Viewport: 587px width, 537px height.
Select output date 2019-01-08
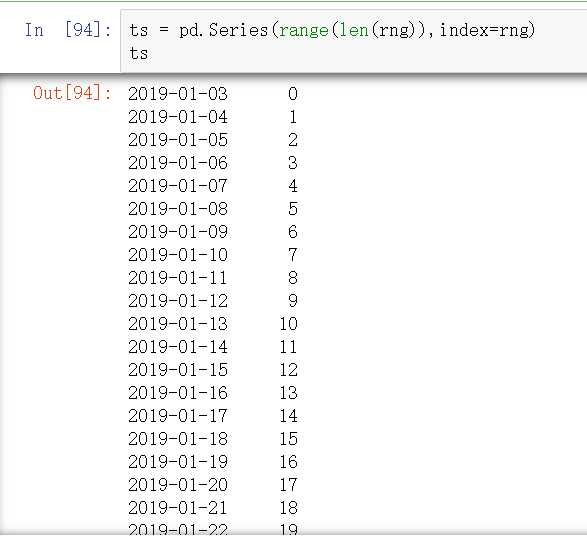click(x=178, y=209)
